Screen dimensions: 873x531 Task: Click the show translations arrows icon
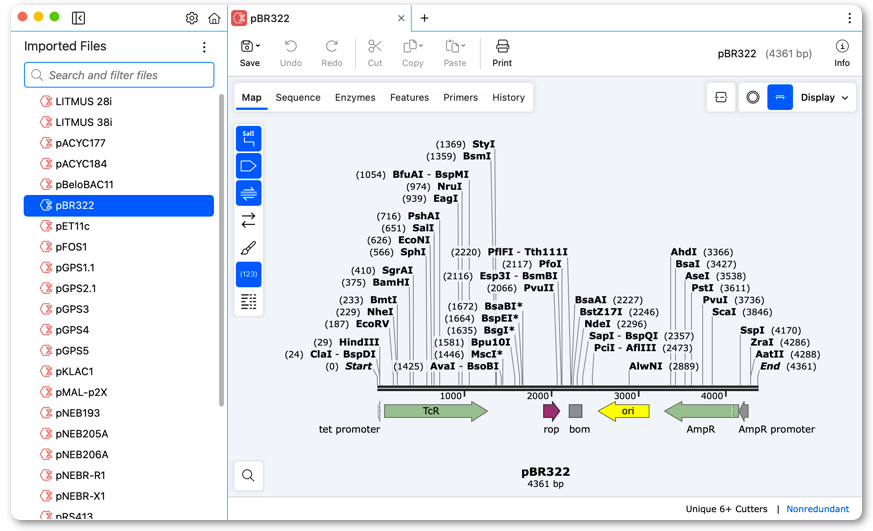coord(248,220)
